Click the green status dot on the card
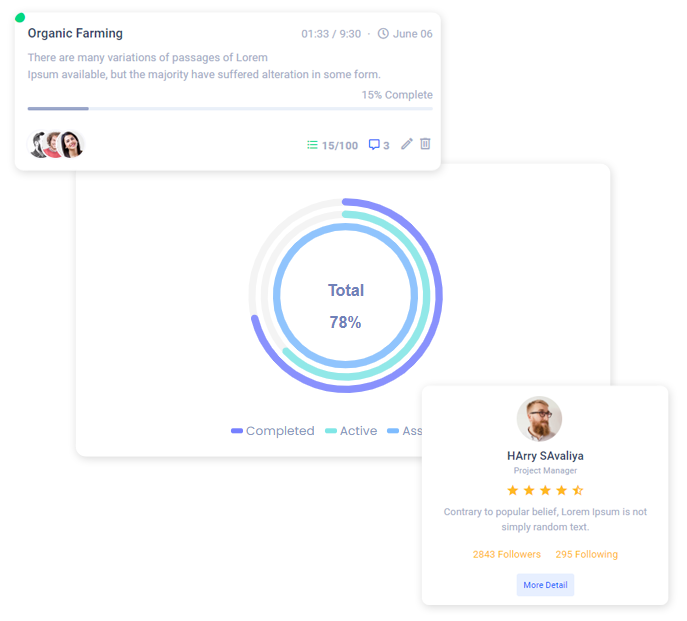 pos(20,18)
